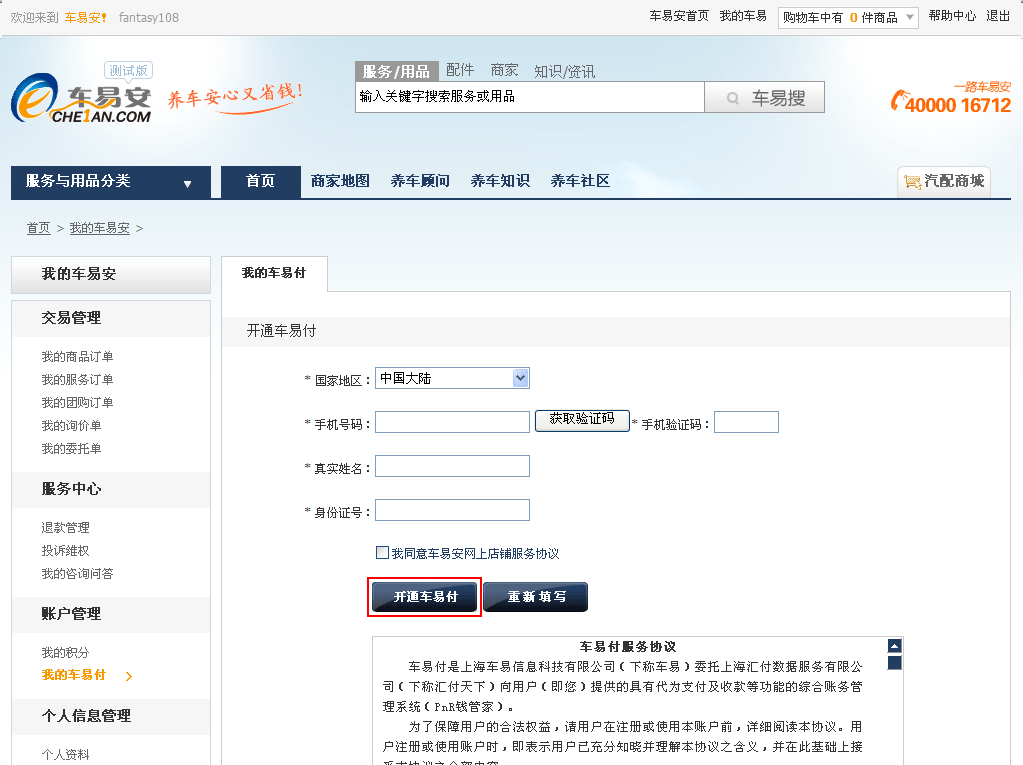This screenshot has width=1023, height=765.
Task: Click the 获取验证码 button
Action: pyautogui.click(x=582, y=419)
